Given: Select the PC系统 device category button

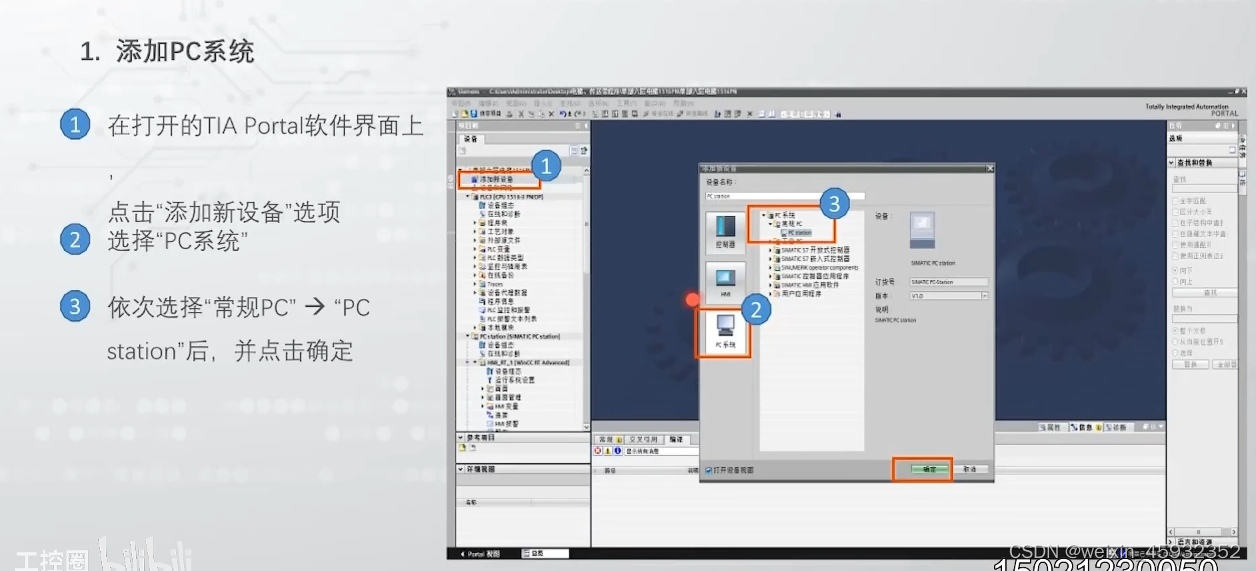Looking at the screenshot, I should (x=725, y=331).
